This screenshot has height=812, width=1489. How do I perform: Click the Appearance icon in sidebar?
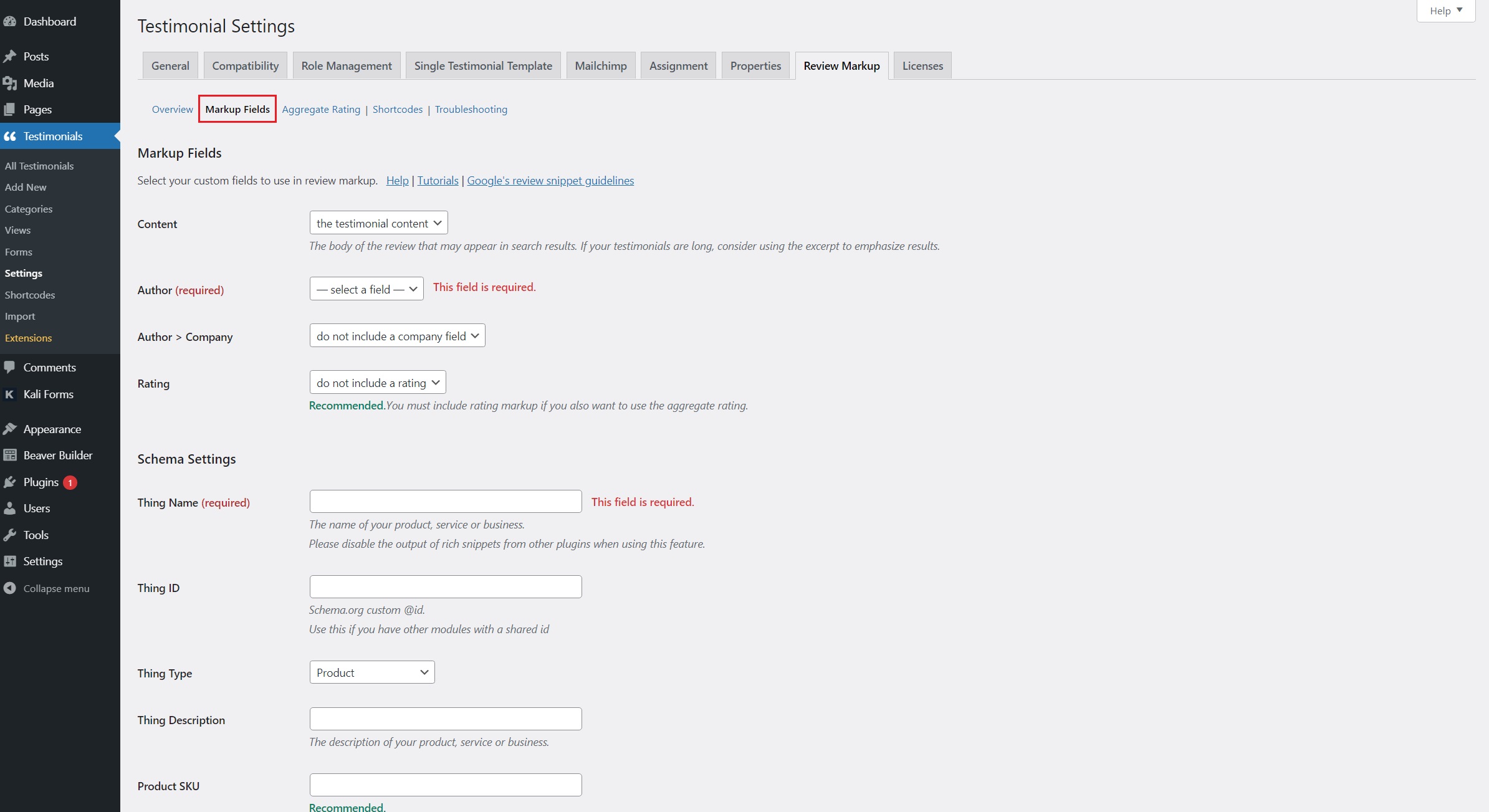[11, 428]
